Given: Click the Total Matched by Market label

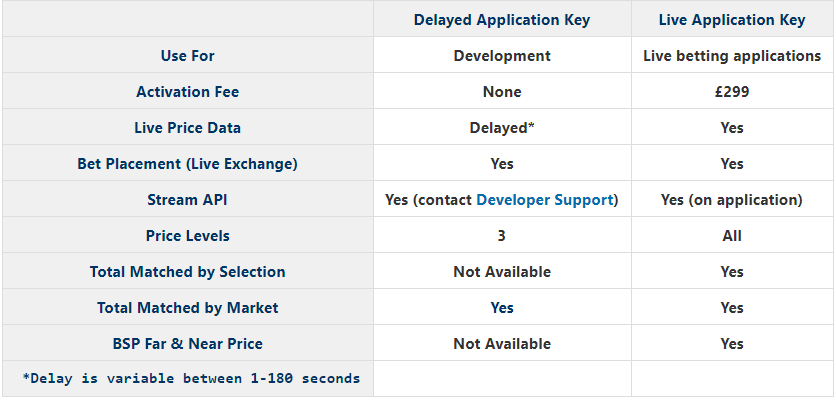Looking at the screenshot, I should [188, 308].
